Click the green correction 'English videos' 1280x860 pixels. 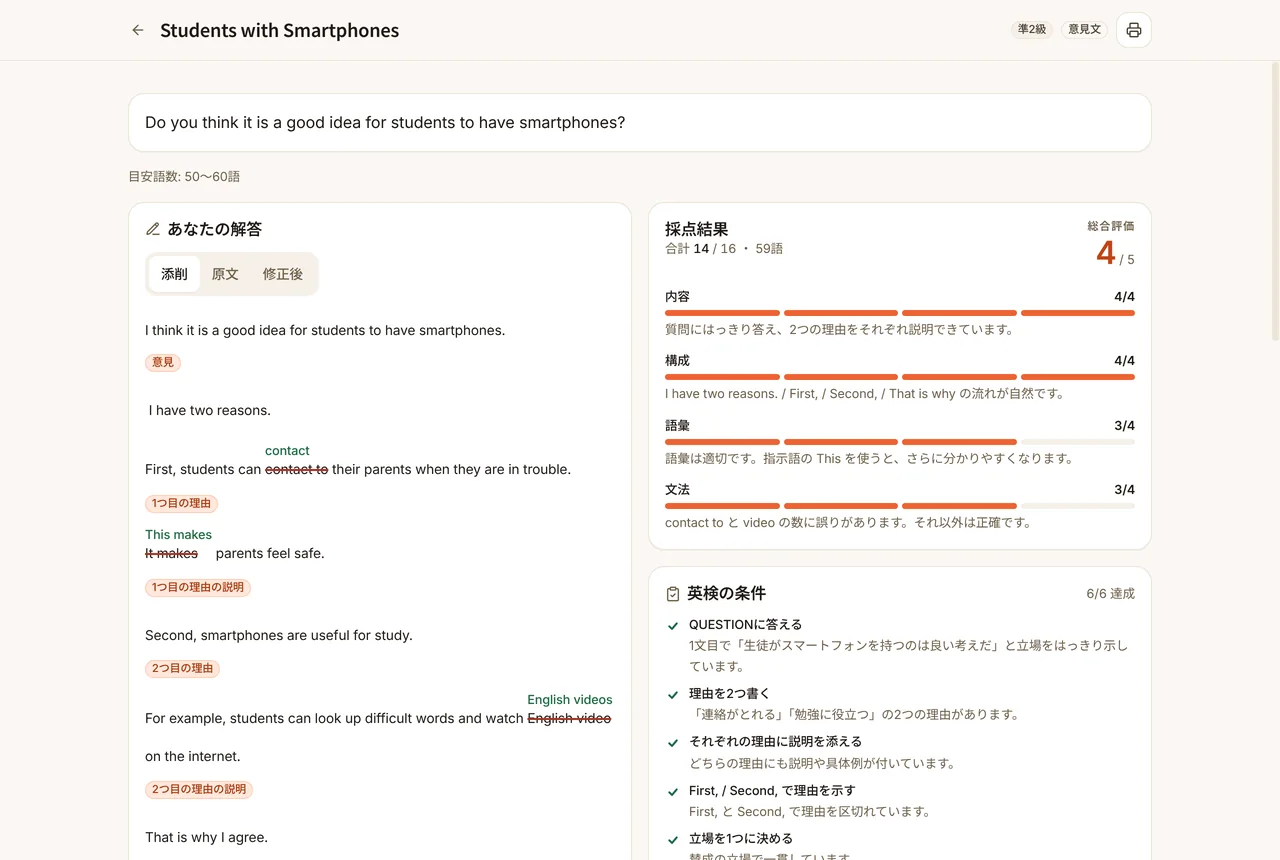(570, 700)
